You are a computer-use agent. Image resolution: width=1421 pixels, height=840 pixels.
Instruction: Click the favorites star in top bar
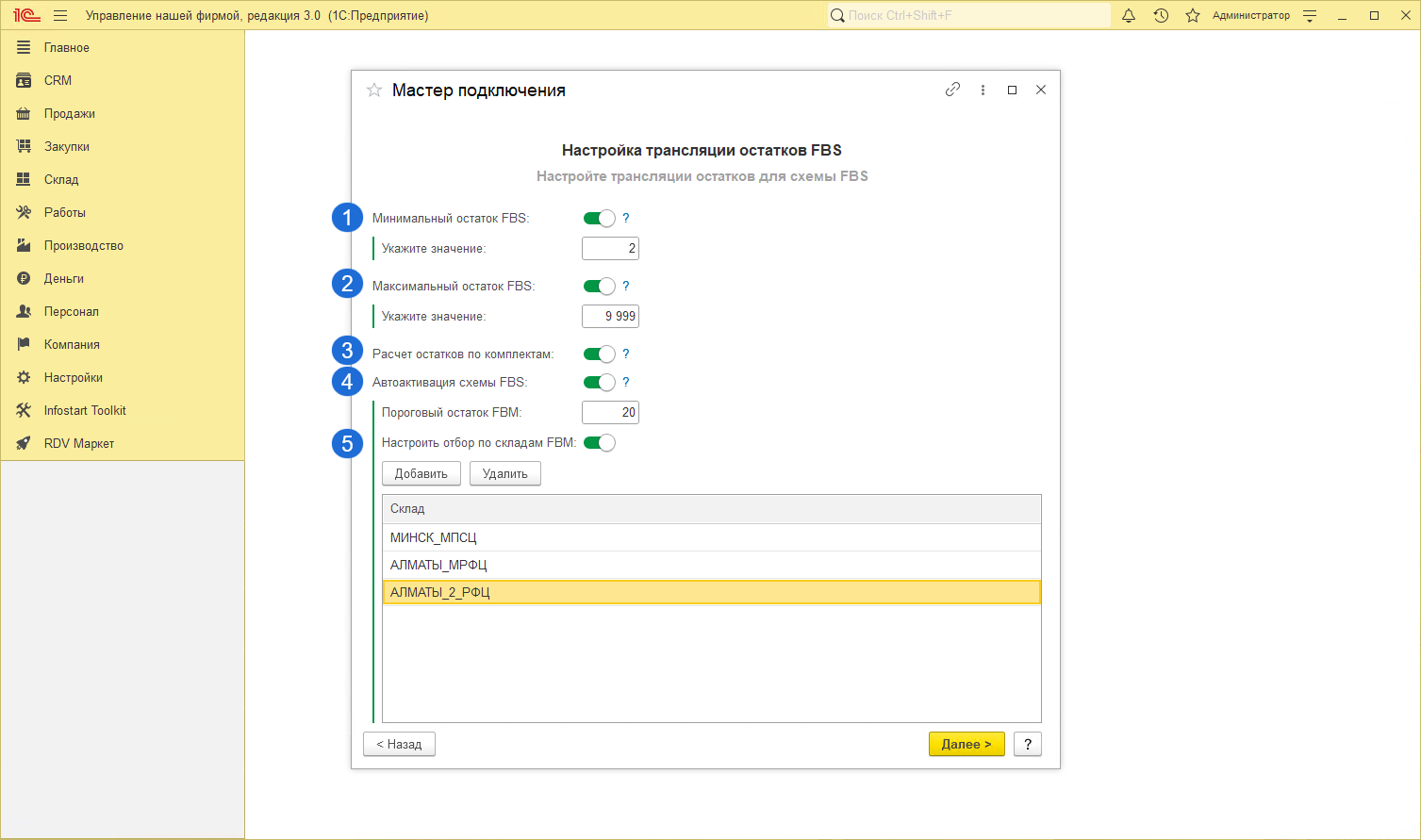[1193, 16]
